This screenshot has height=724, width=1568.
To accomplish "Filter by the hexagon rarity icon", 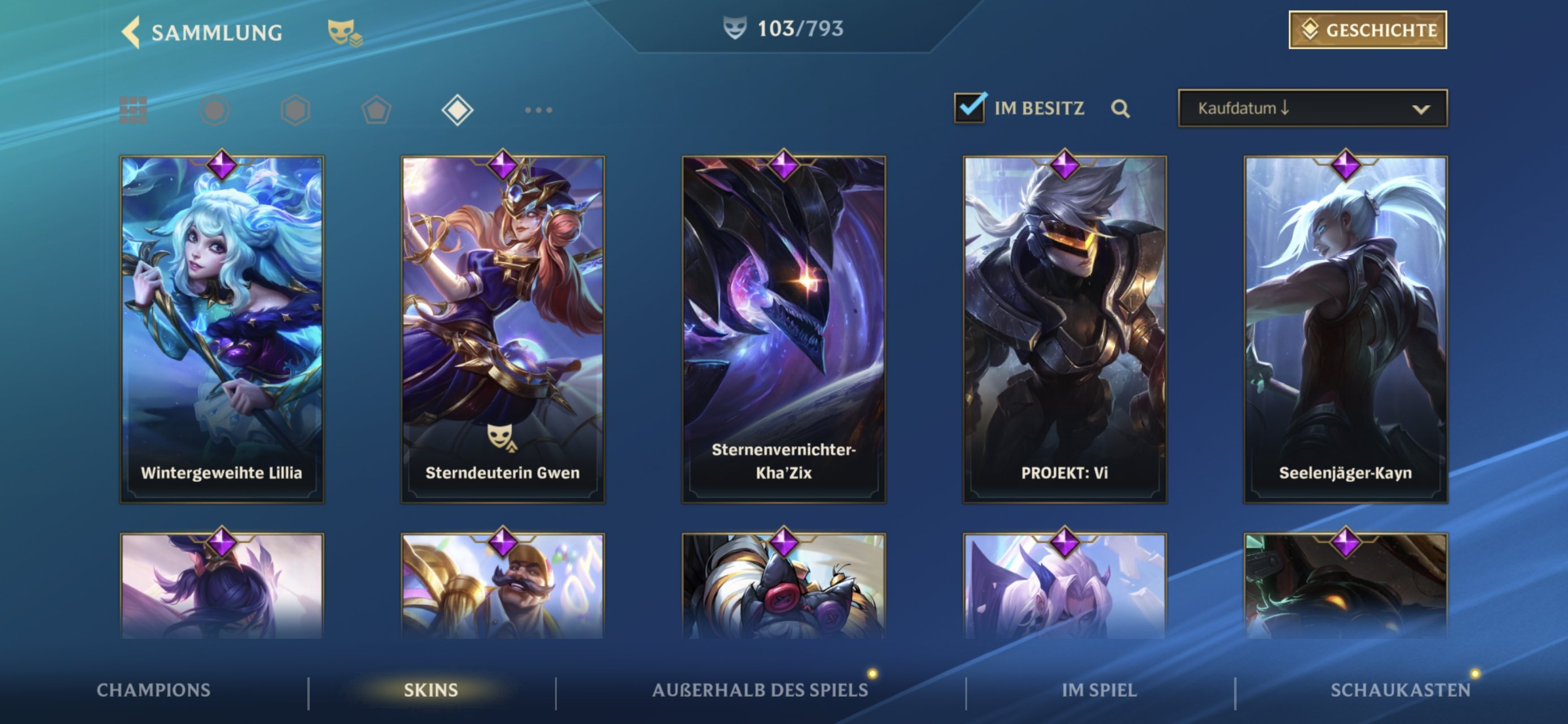I will point(295,110).
